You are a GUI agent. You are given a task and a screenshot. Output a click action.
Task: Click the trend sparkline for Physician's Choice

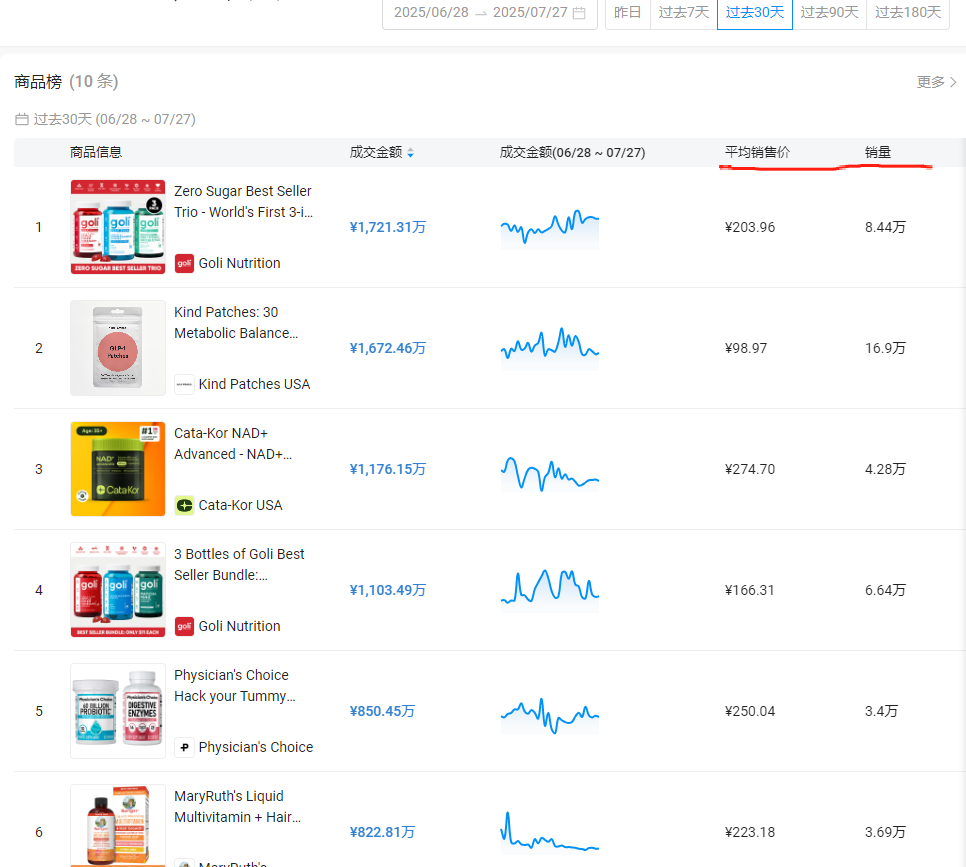pyautogui.click(x=550, y=715)
